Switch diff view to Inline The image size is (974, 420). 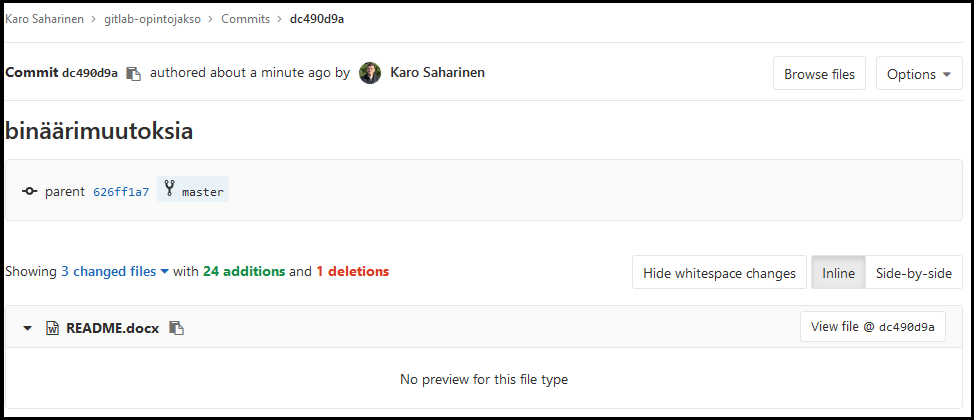[838, 273]
